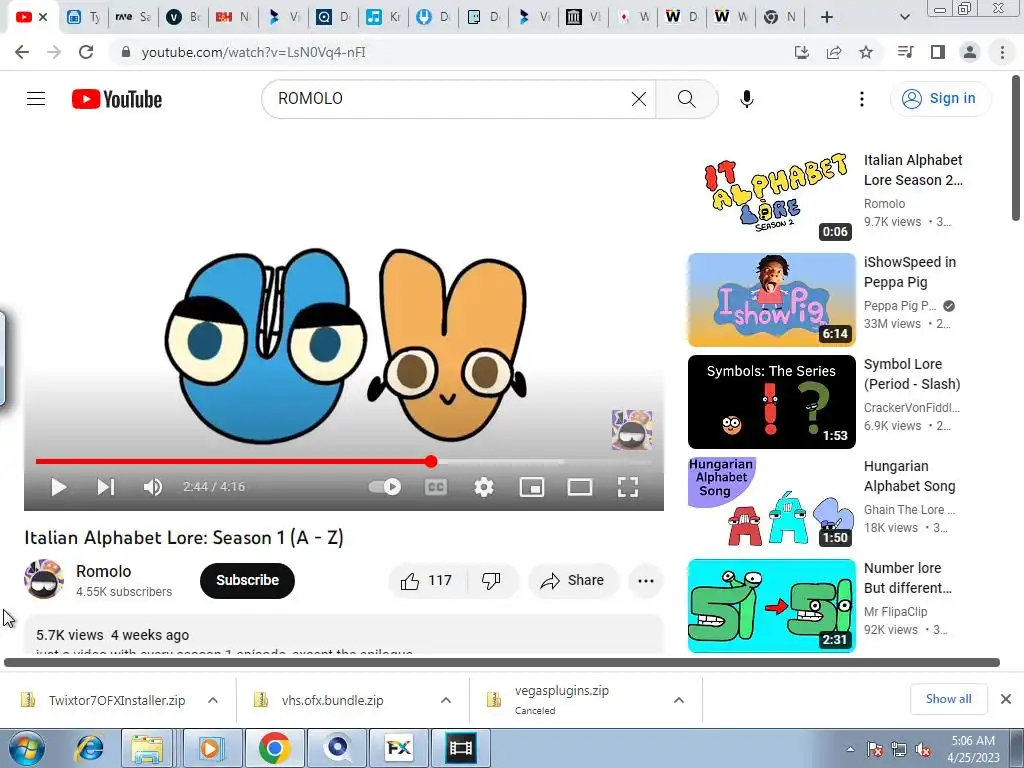
Task: Click channel watermark in video corner
Action: (632, 430)
